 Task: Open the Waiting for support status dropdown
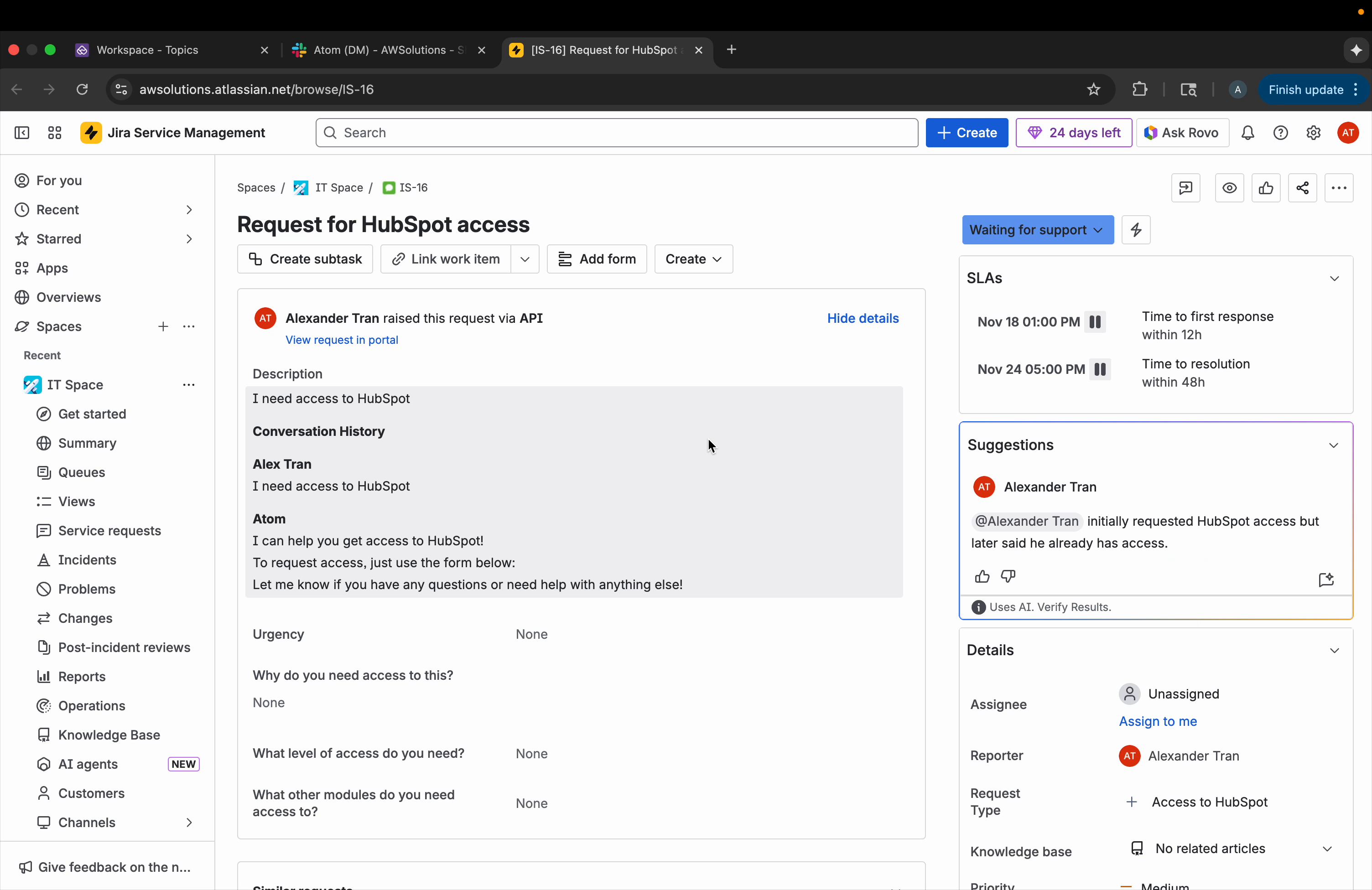1037,230
